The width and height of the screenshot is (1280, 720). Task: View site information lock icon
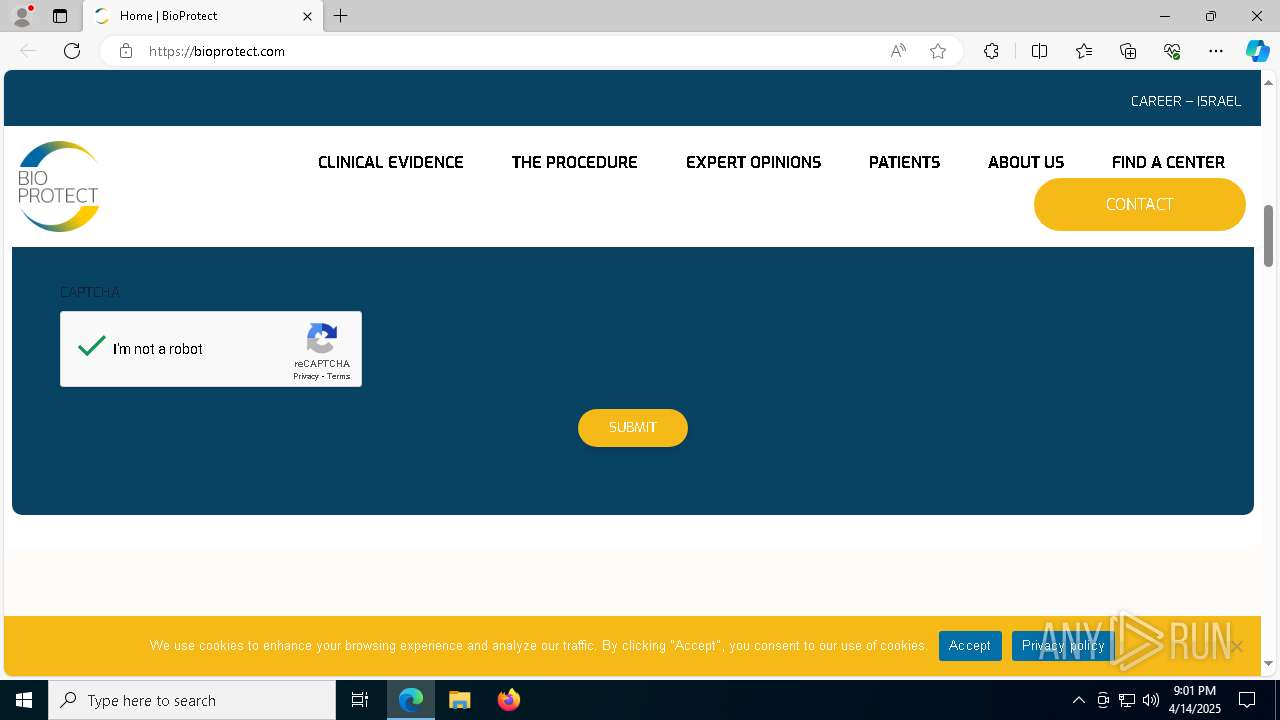126,51
